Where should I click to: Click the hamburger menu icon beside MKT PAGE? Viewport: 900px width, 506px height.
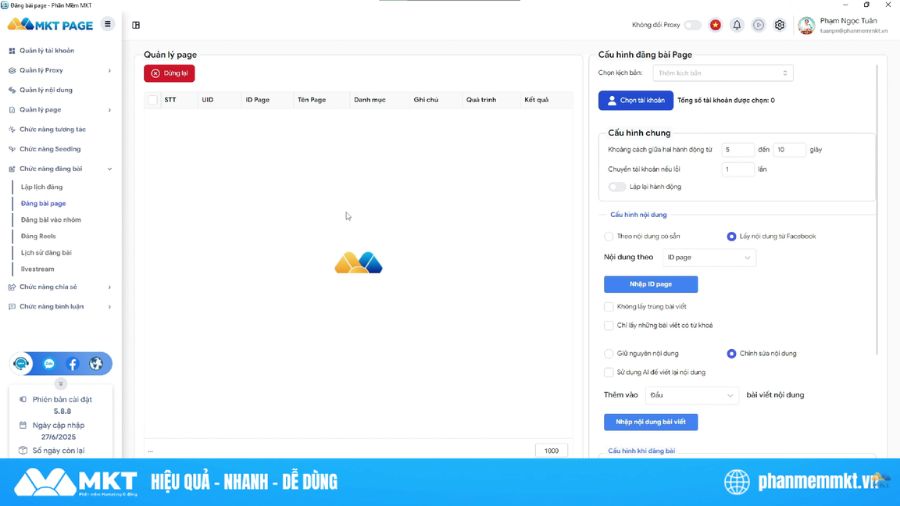pyautogui.click(x=107, y=24)
